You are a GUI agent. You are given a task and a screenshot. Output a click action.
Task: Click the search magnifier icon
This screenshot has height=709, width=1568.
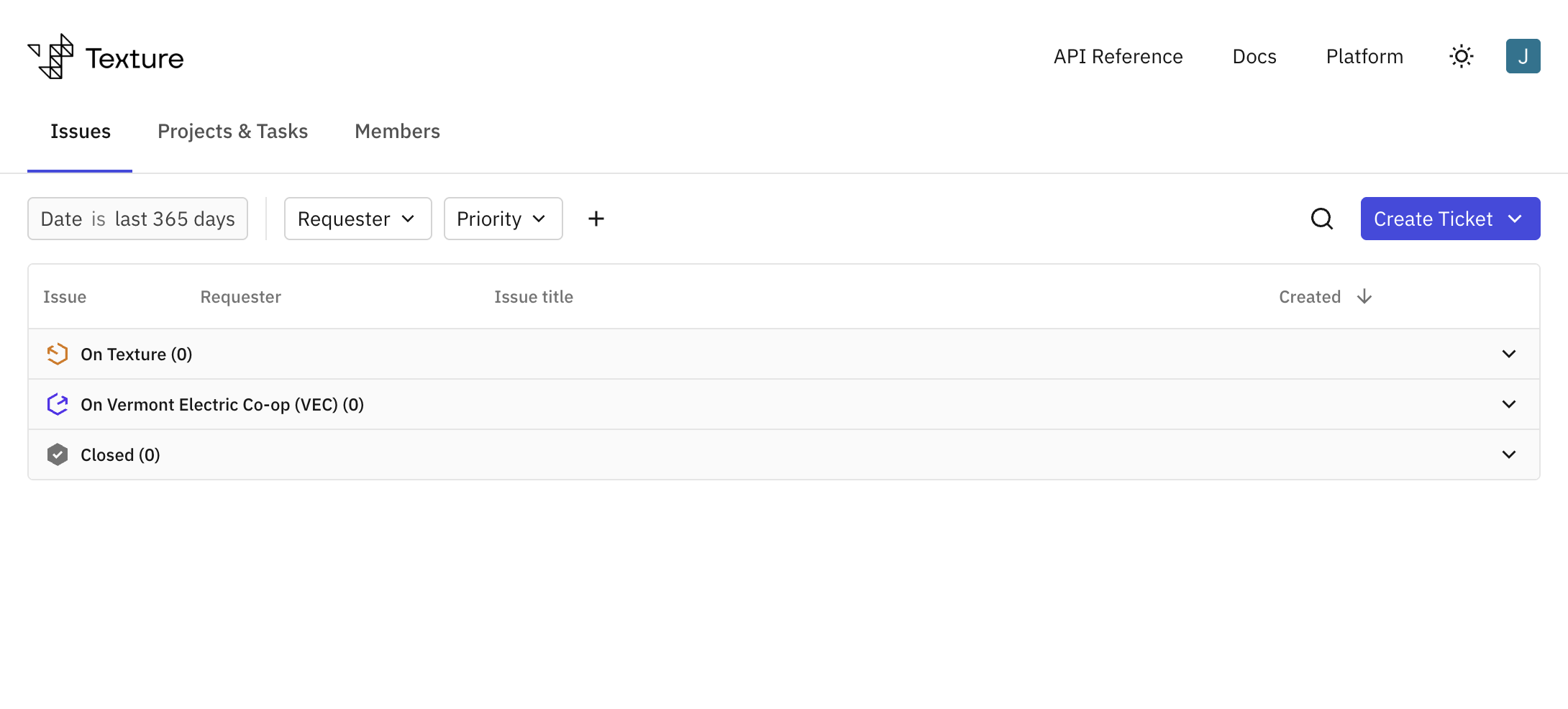[x=1321, y=219]
